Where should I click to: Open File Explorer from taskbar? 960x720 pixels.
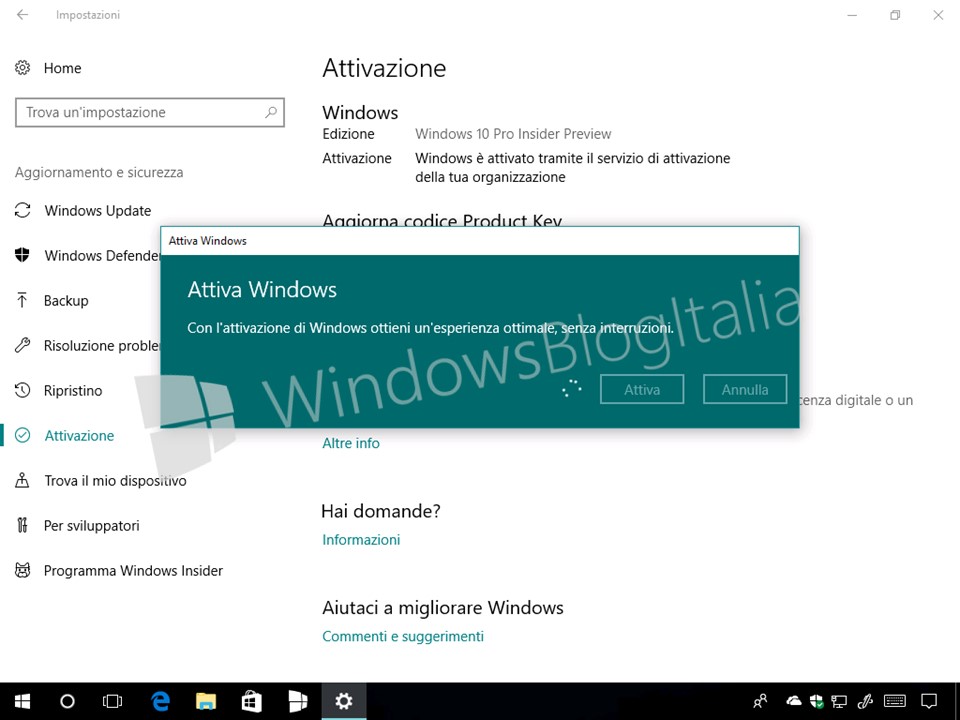coord(206,701)
